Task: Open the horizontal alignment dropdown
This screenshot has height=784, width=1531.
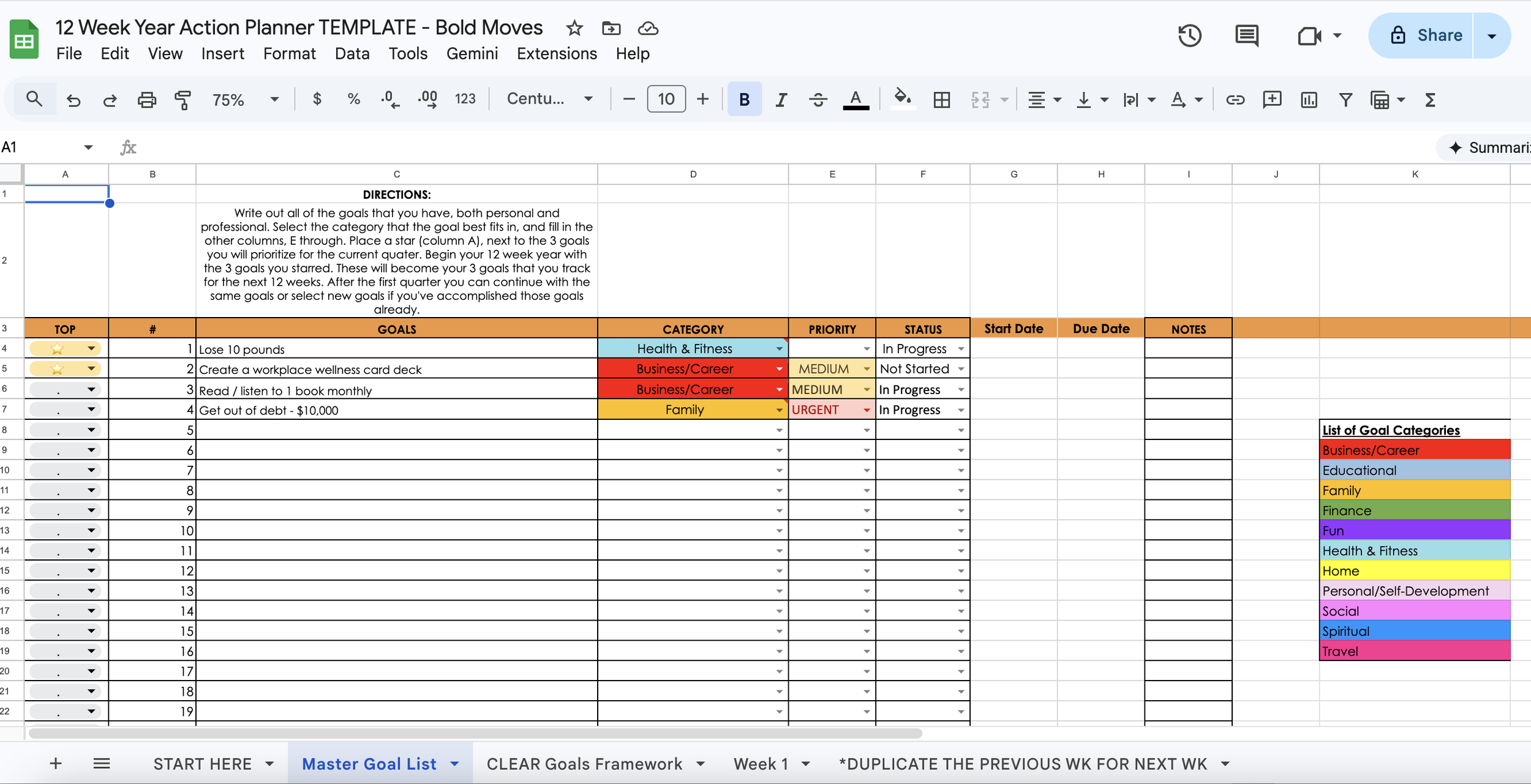Action: [1058, 99]
